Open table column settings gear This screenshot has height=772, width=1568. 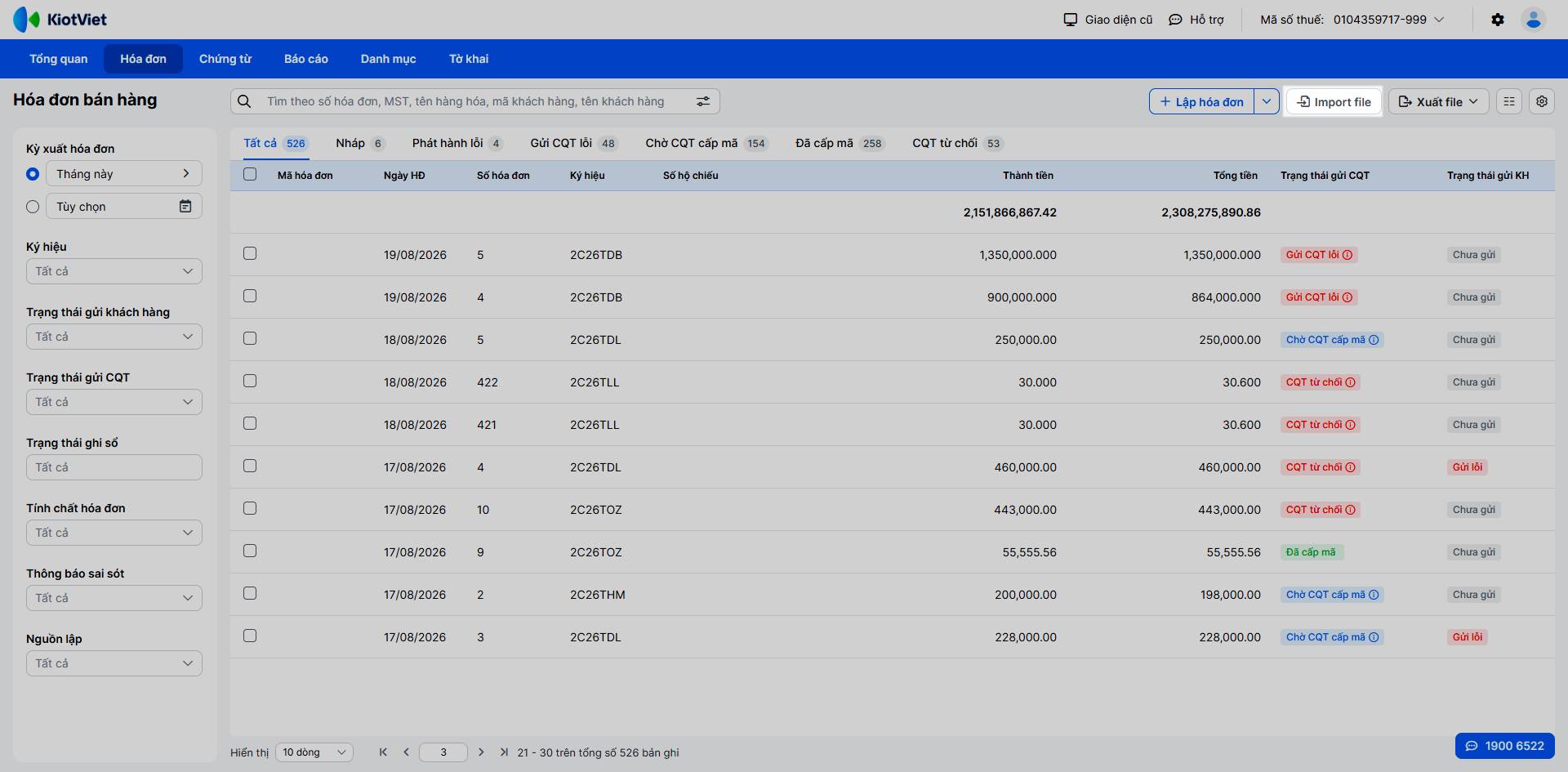click(1542, 101)
